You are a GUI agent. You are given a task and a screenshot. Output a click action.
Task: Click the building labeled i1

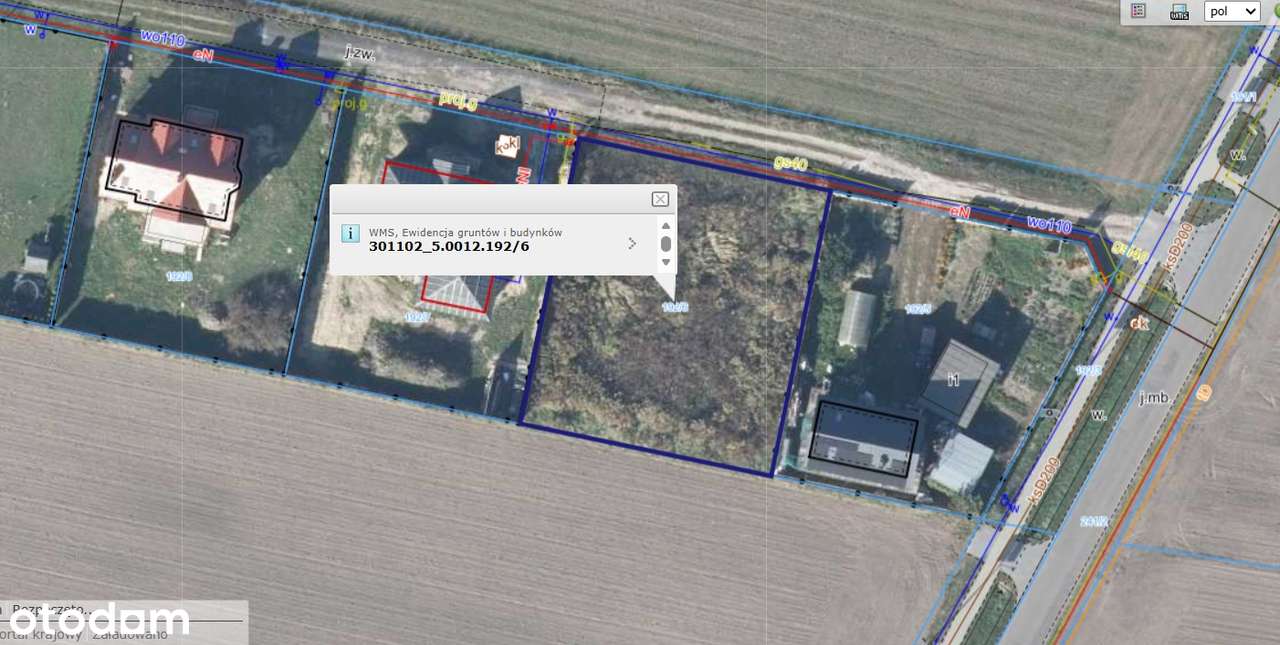pyautogui.click(x=959, y=381)
